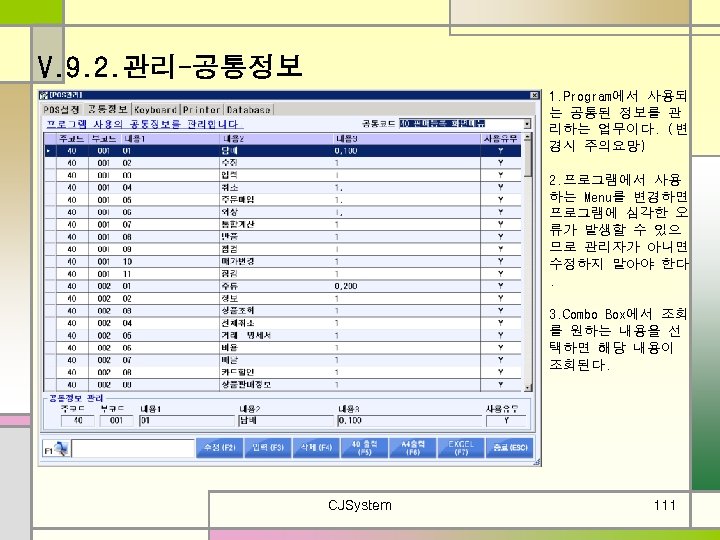
Task: Select the row 001 10 매가변경
Action: coord(283,262)
